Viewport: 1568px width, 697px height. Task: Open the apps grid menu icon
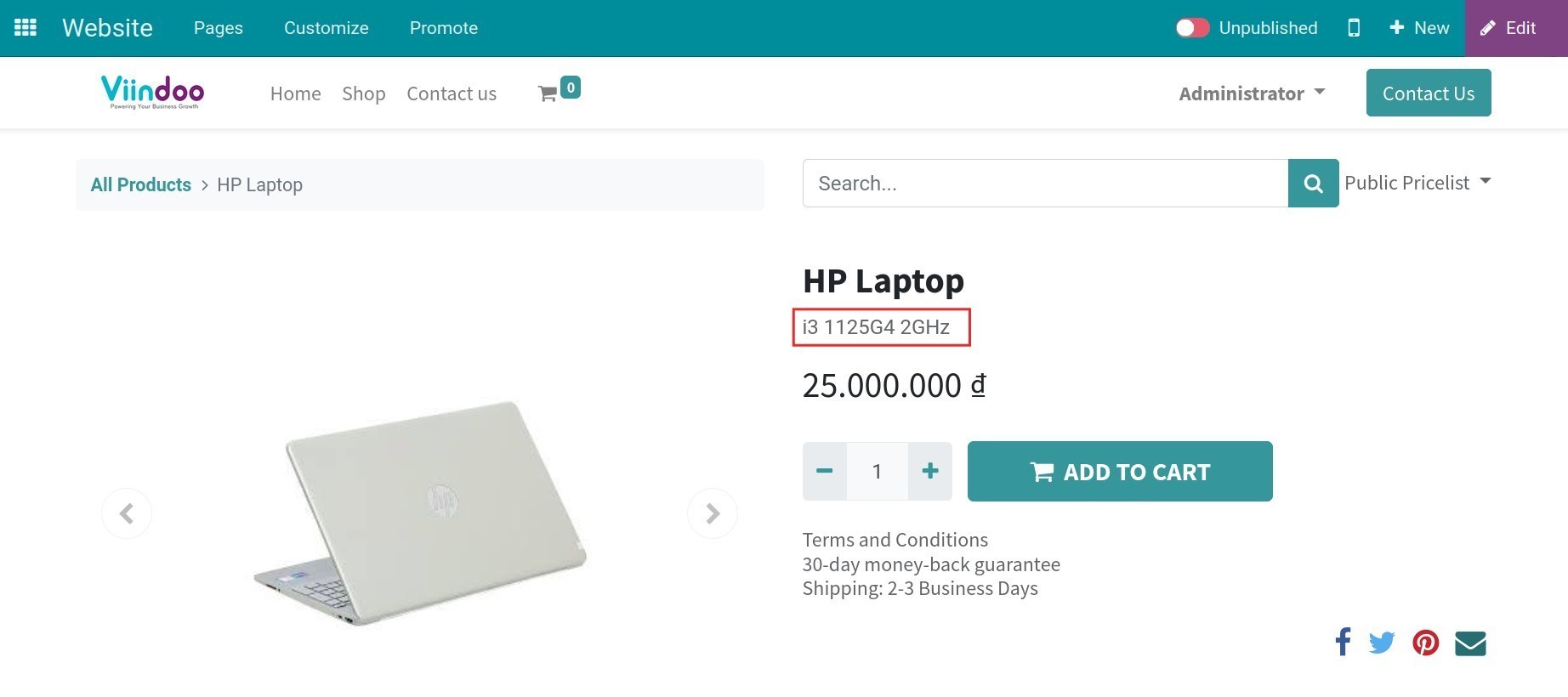pos(25,26)
